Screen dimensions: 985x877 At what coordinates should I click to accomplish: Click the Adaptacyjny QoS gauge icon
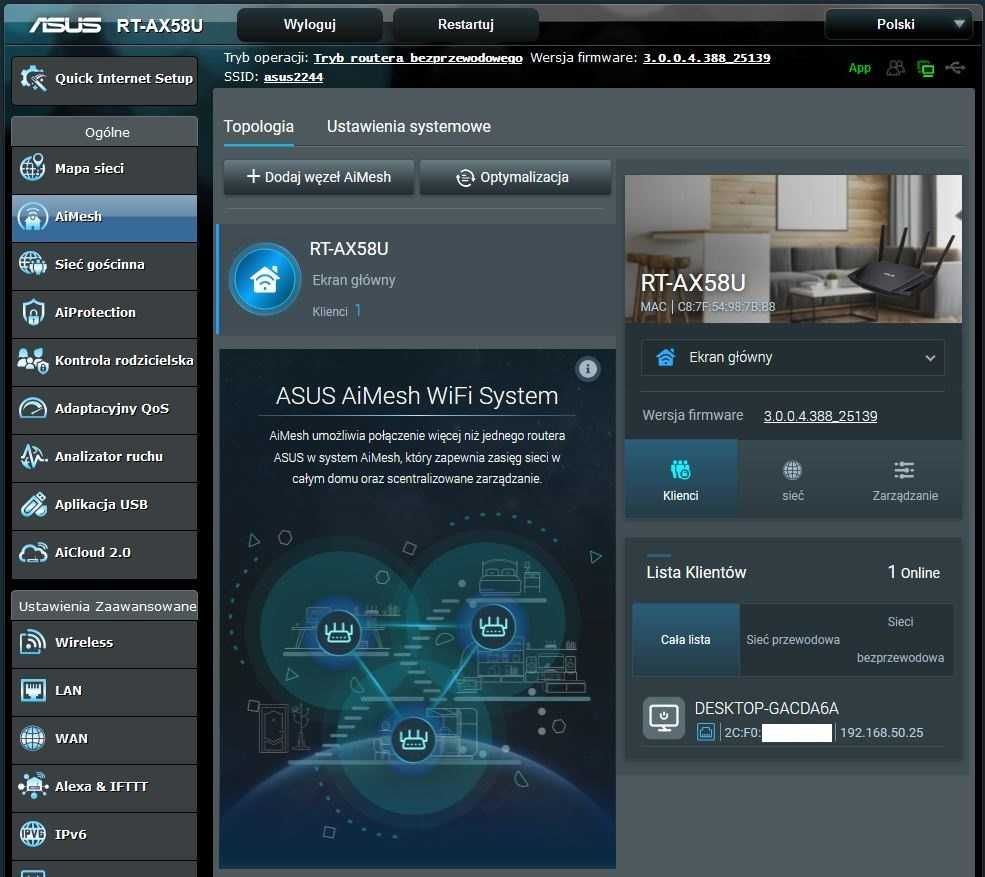click(33, 408)
